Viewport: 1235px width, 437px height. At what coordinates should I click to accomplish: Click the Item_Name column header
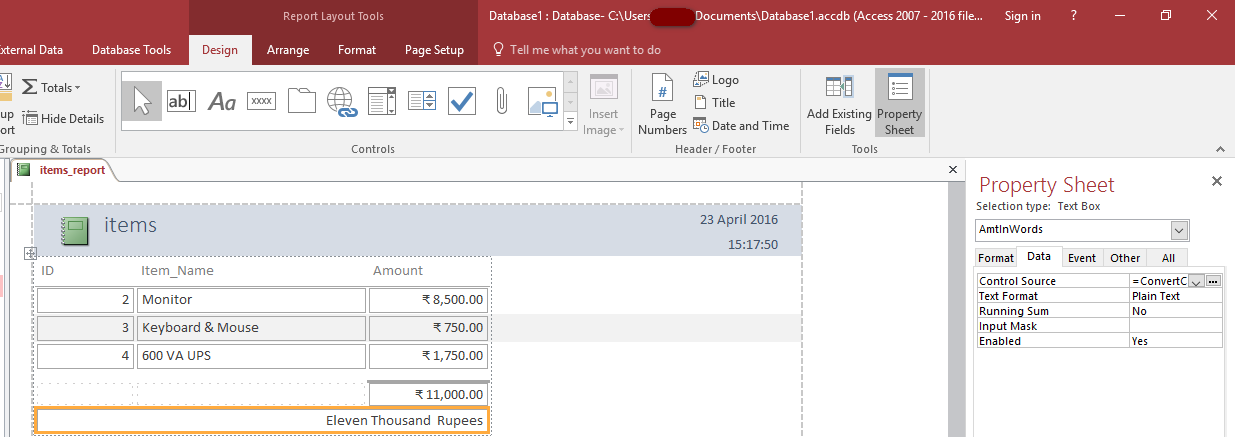[x=177, y=270]
